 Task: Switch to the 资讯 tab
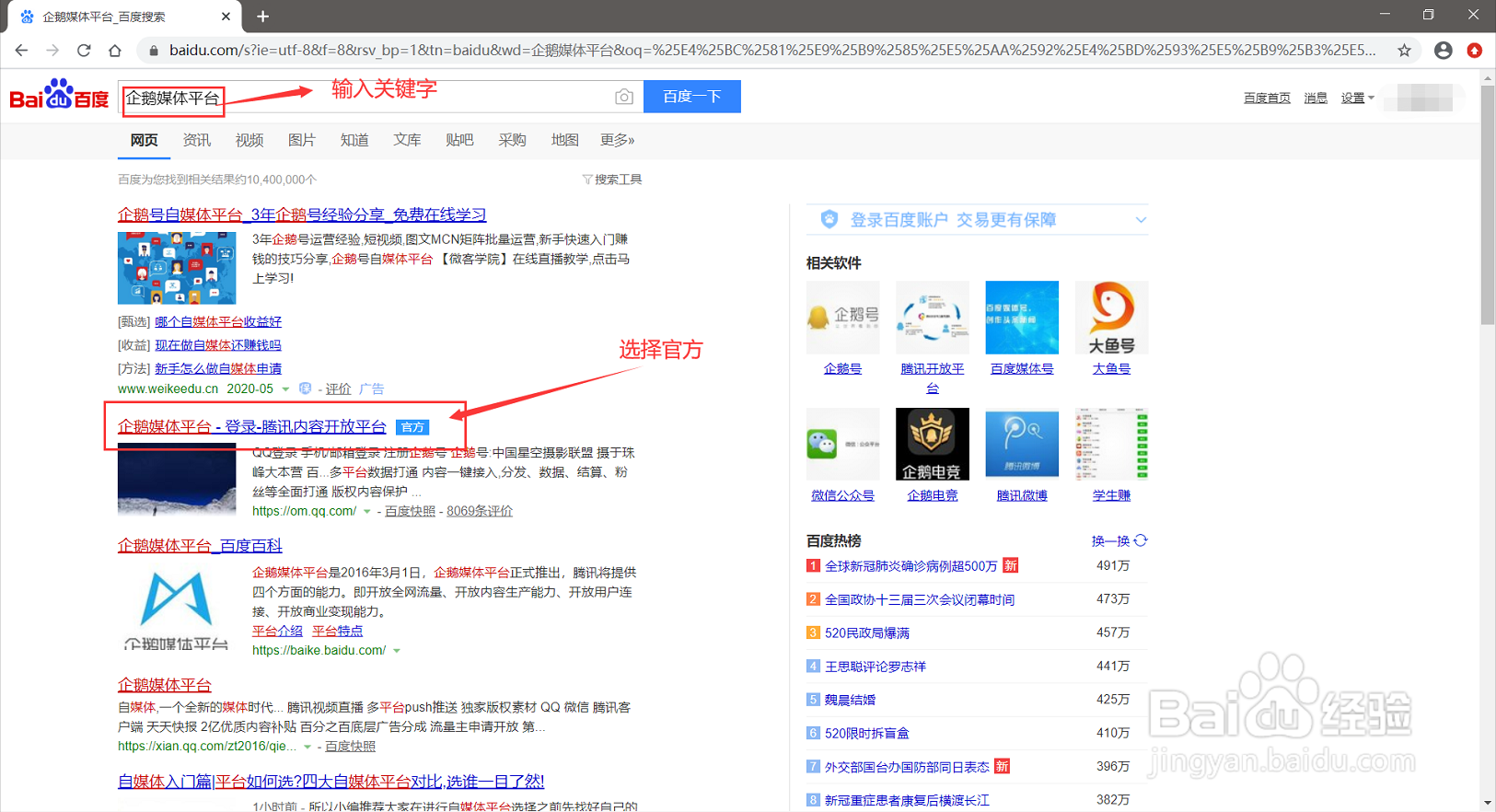point(196,140)
